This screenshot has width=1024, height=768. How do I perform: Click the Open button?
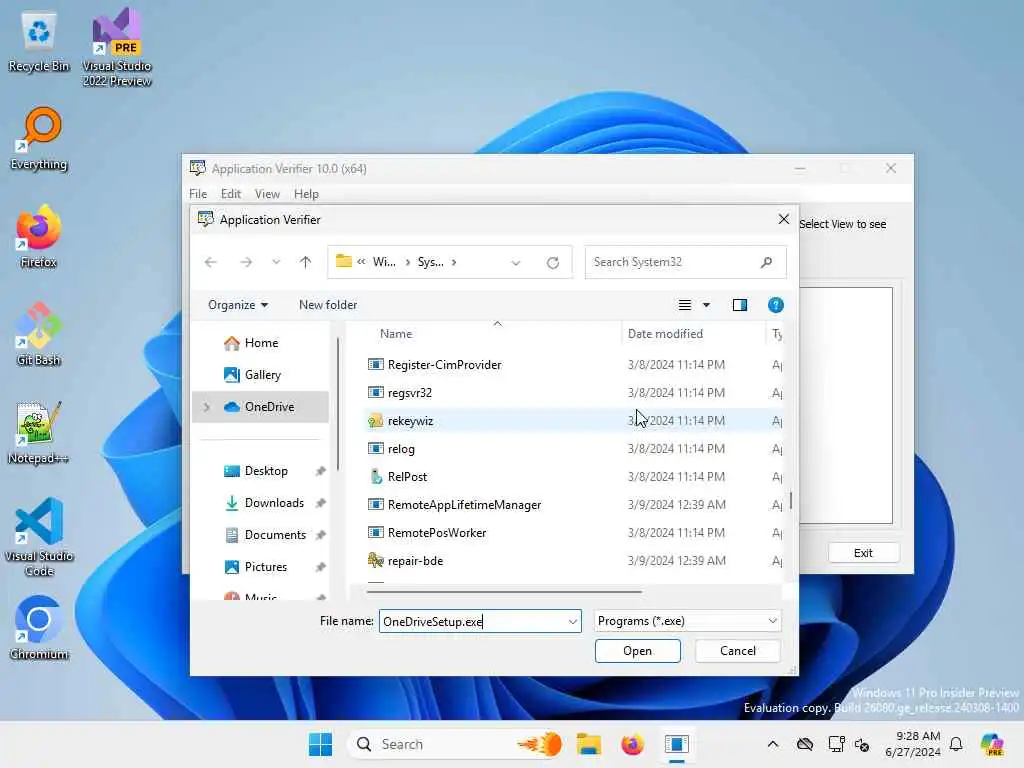tap(637, 651)
